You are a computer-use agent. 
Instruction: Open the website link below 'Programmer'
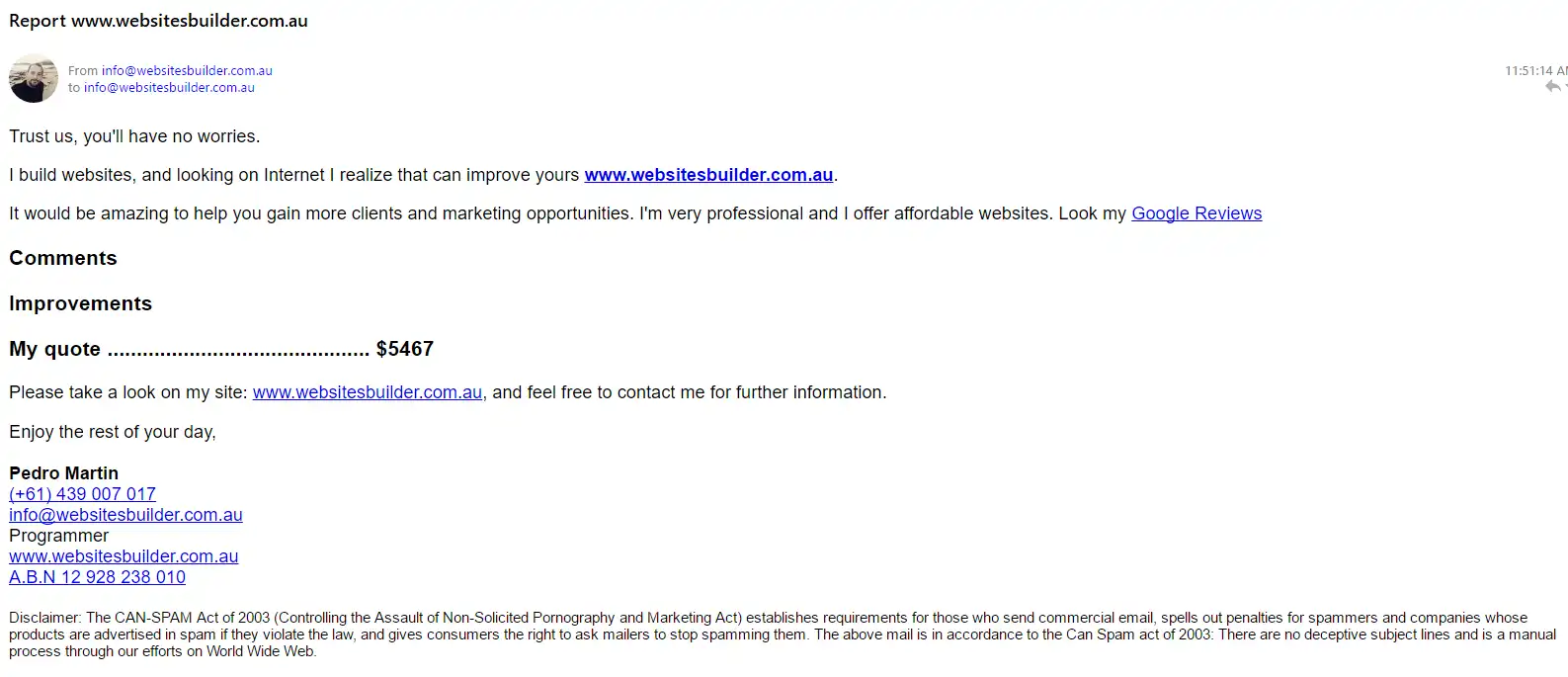point(124,556)
